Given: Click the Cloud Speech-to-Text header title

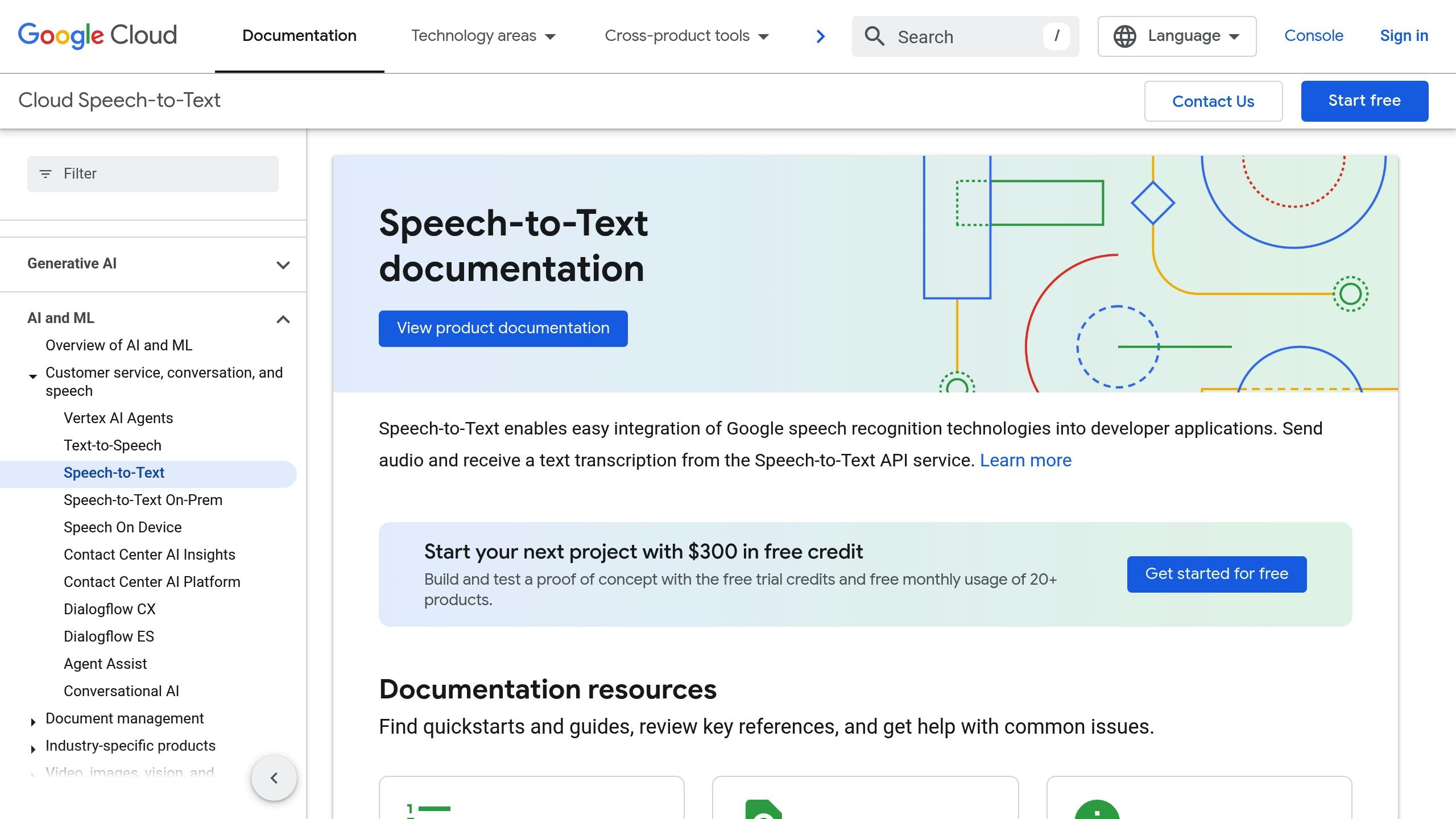Looking at the screenshot, I should (119, 101).
